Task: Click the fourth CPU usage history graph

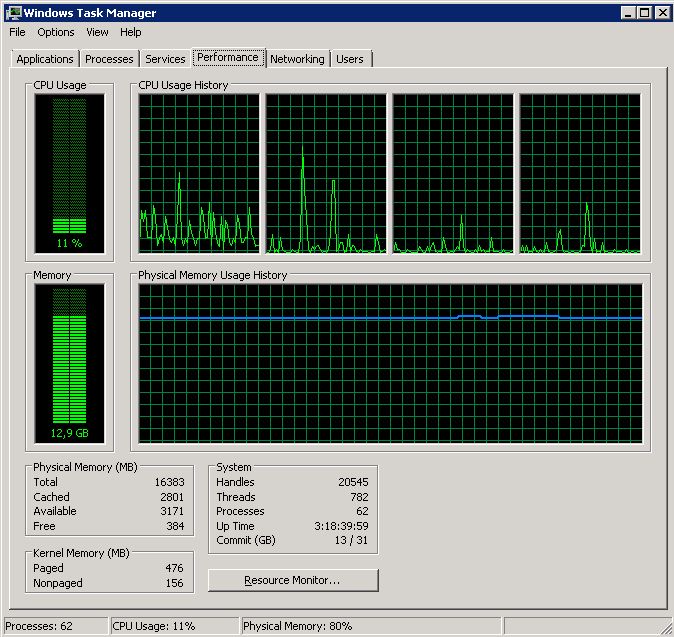Action: 580,174
